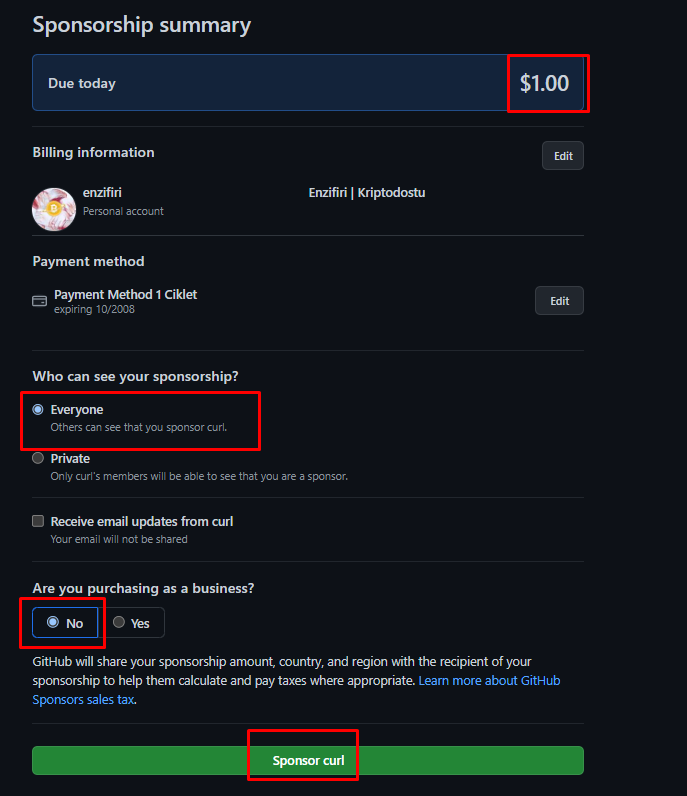Click the card expiring 10/2008 text
Screen dimensions: 687x796
(x=95, y=310)
